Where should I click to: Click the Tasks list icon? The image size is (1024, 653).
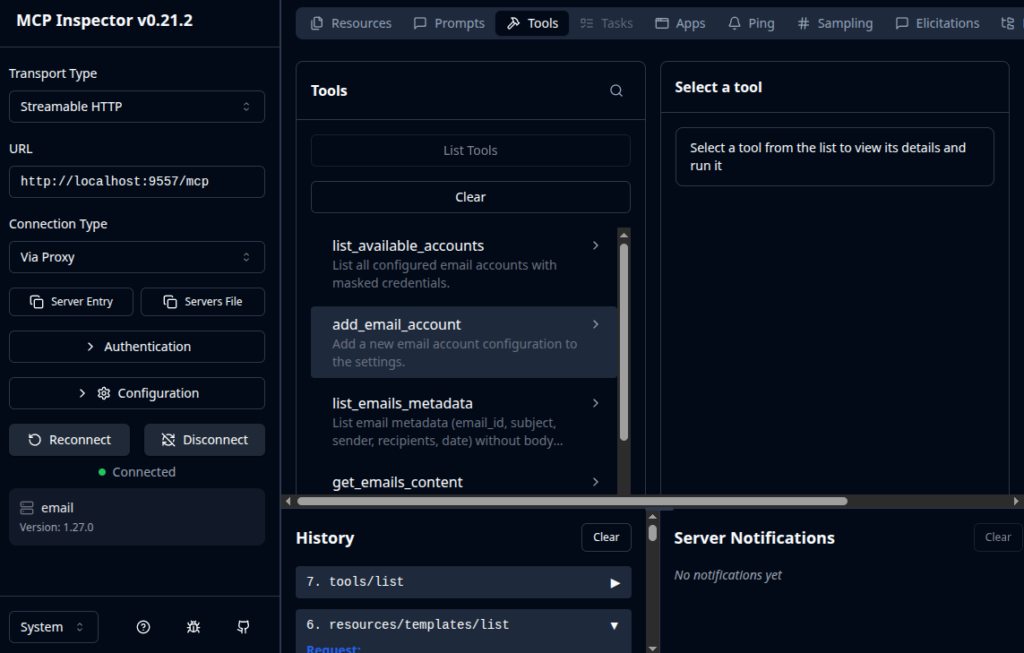coord(586,24)
